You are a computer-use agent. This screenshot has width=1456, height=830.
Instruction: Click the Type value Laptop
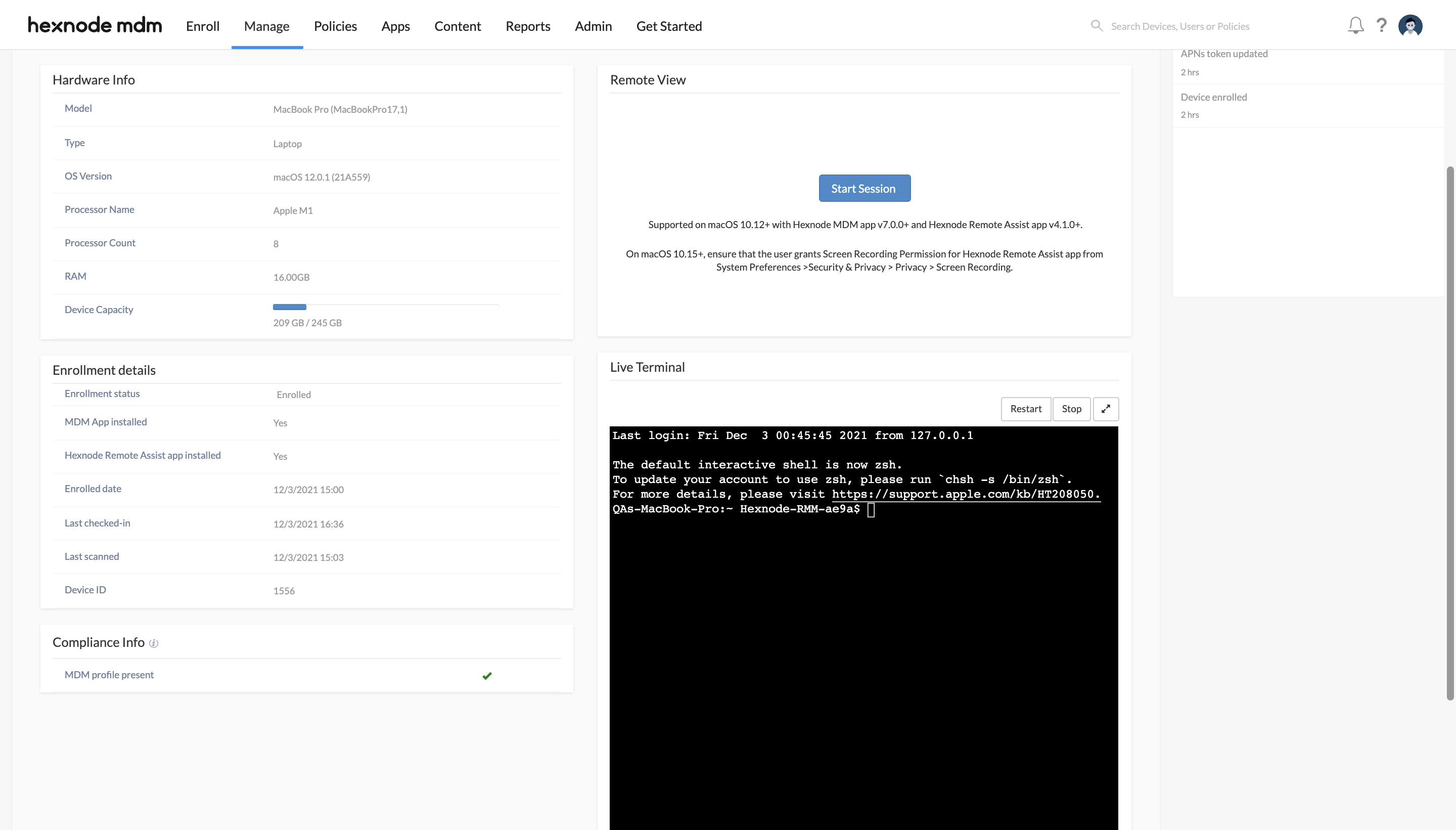pyautogui.click(x=287, y=144)
